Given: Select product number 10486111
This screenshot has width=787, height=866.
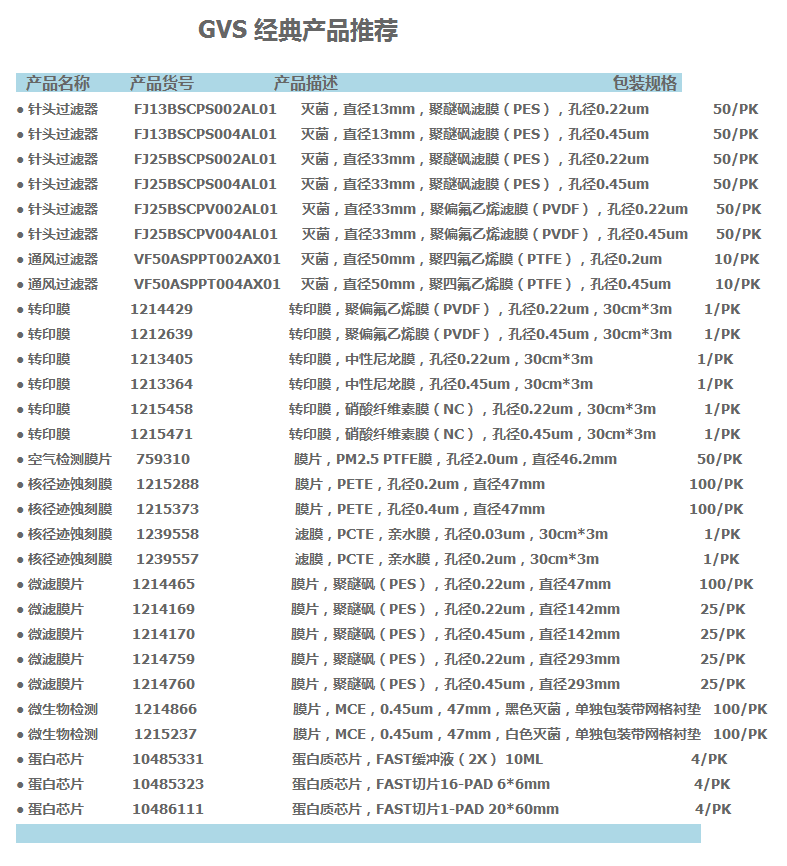Looking at the screenshot, I should [168, 809].
